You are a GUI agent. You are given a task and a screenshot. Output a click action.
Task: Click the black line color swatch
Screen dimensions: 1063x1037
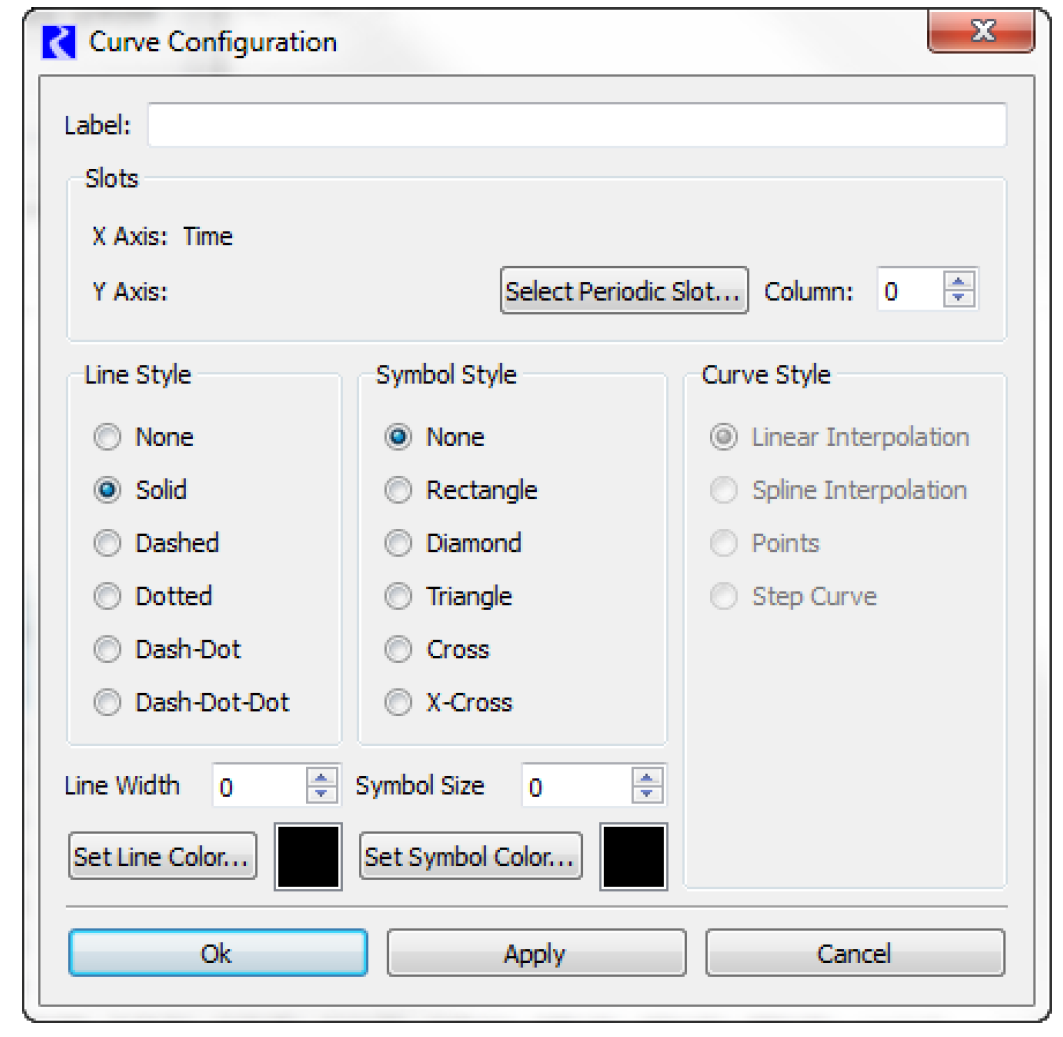click(308, 856)
